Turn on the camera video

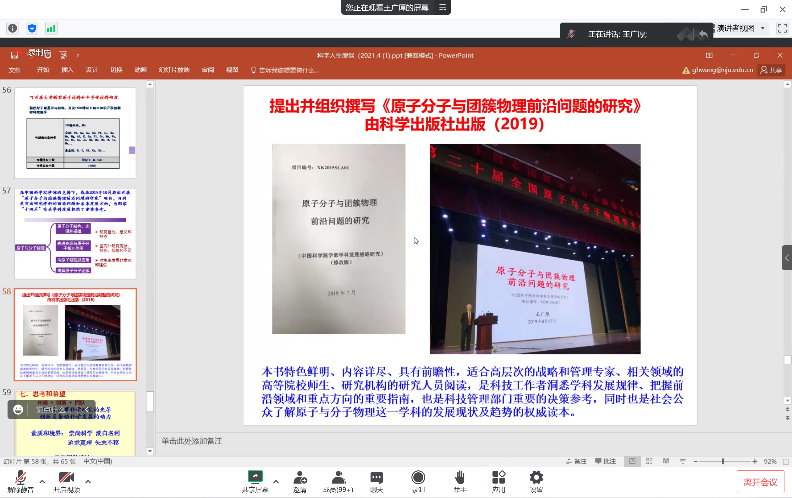[x=67, y=479]
